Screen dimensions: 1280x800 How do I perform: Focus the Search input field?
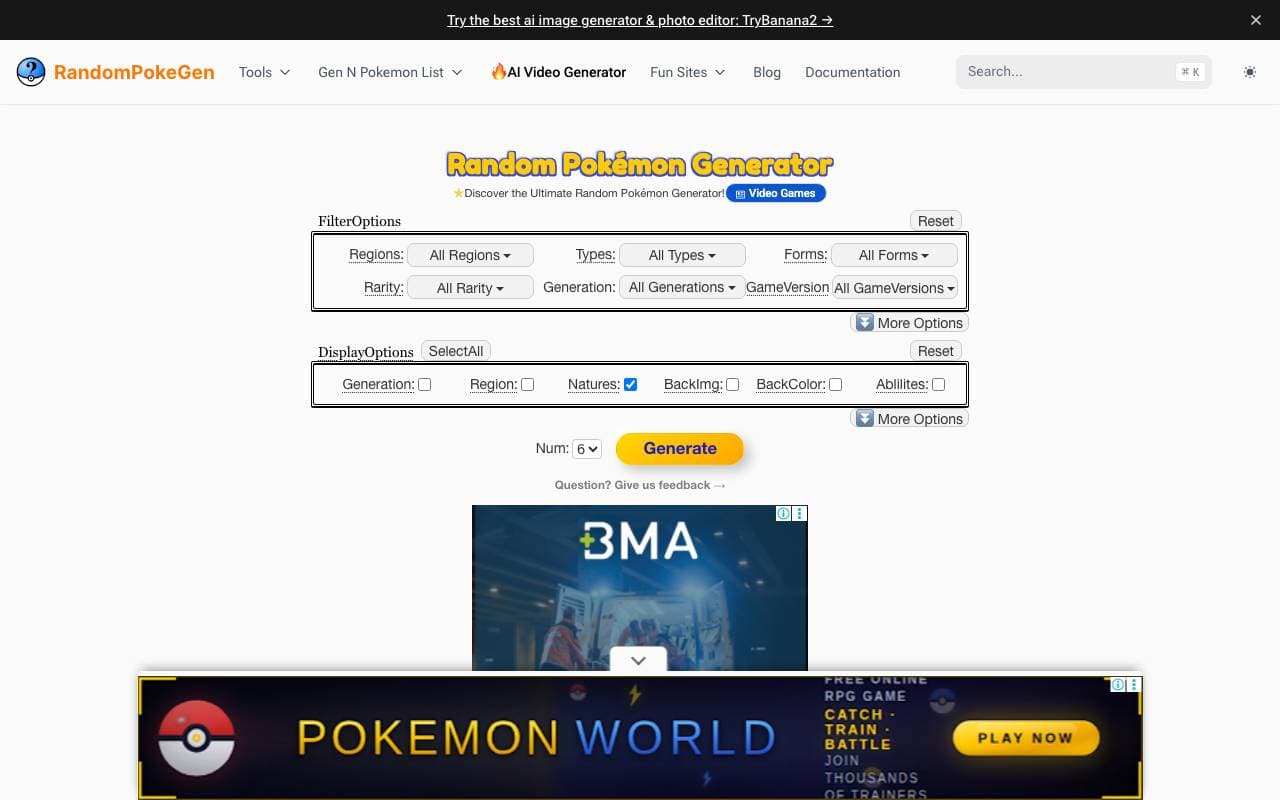coord(1084,72)
